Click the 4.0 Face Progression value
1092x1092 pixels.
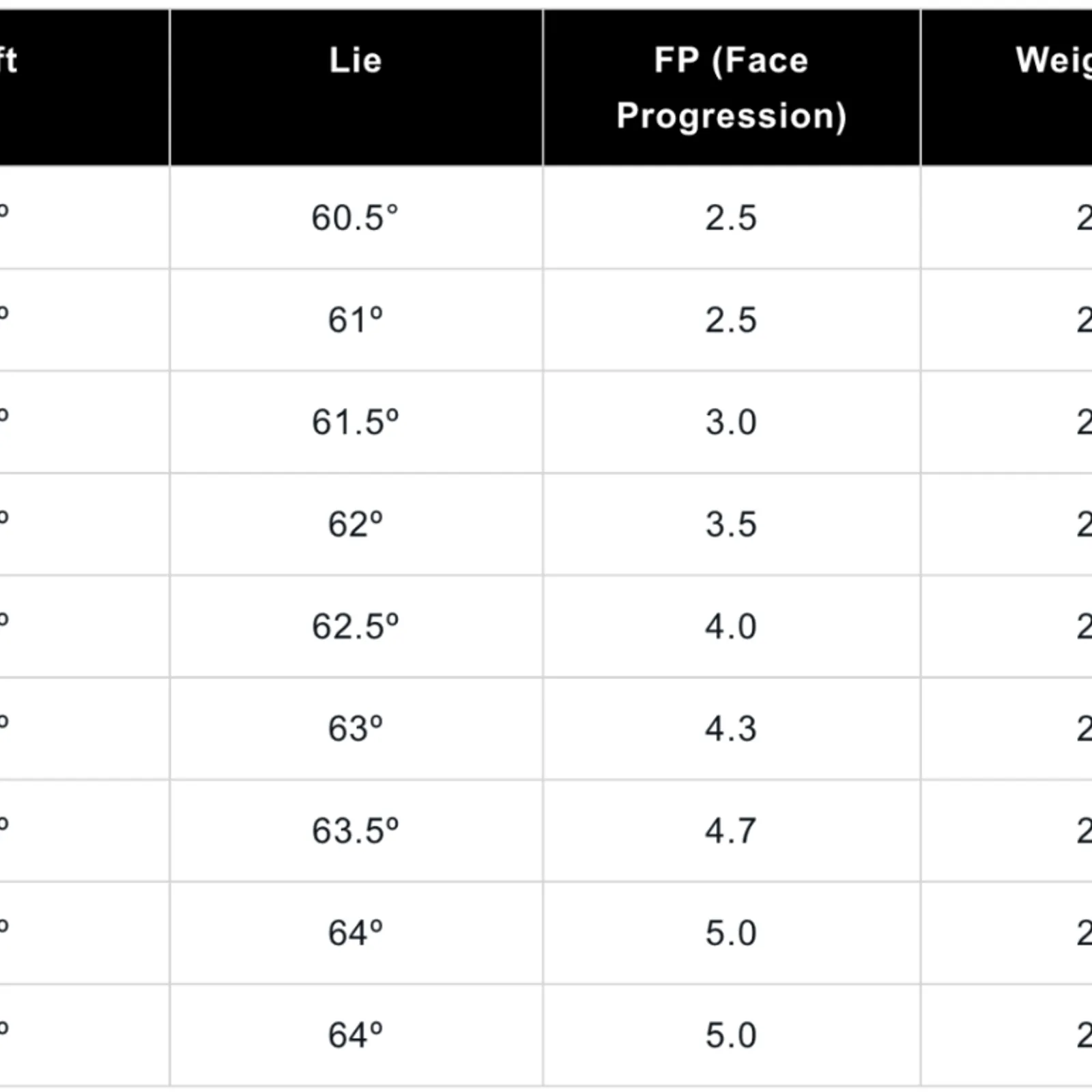tap(731, 627)
